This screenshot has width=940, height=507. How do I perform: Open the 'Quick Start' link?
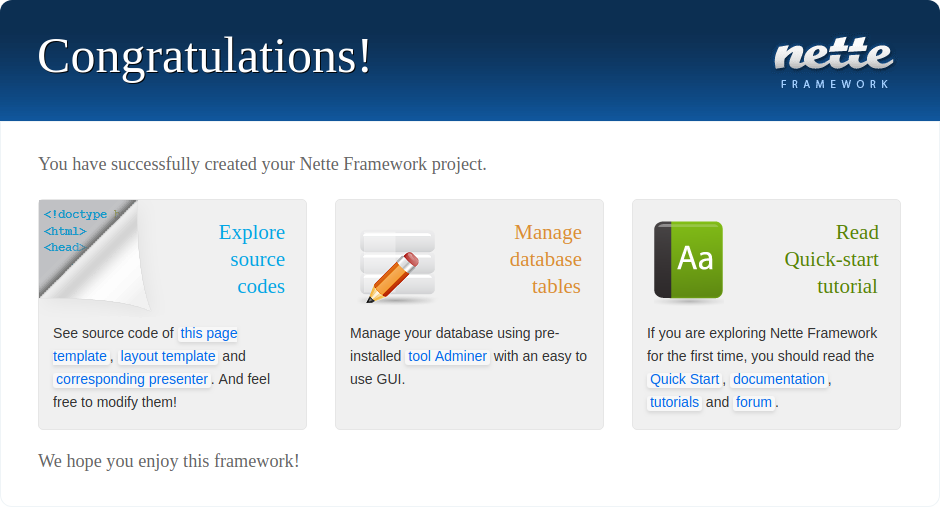(x=684, y=379)
